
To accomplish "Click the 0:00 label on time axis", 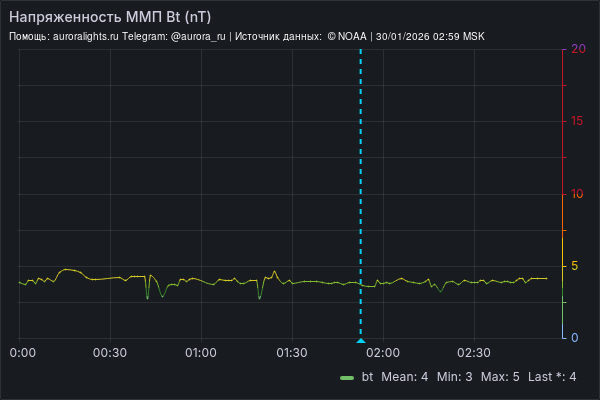I will (x=22, y=353).
